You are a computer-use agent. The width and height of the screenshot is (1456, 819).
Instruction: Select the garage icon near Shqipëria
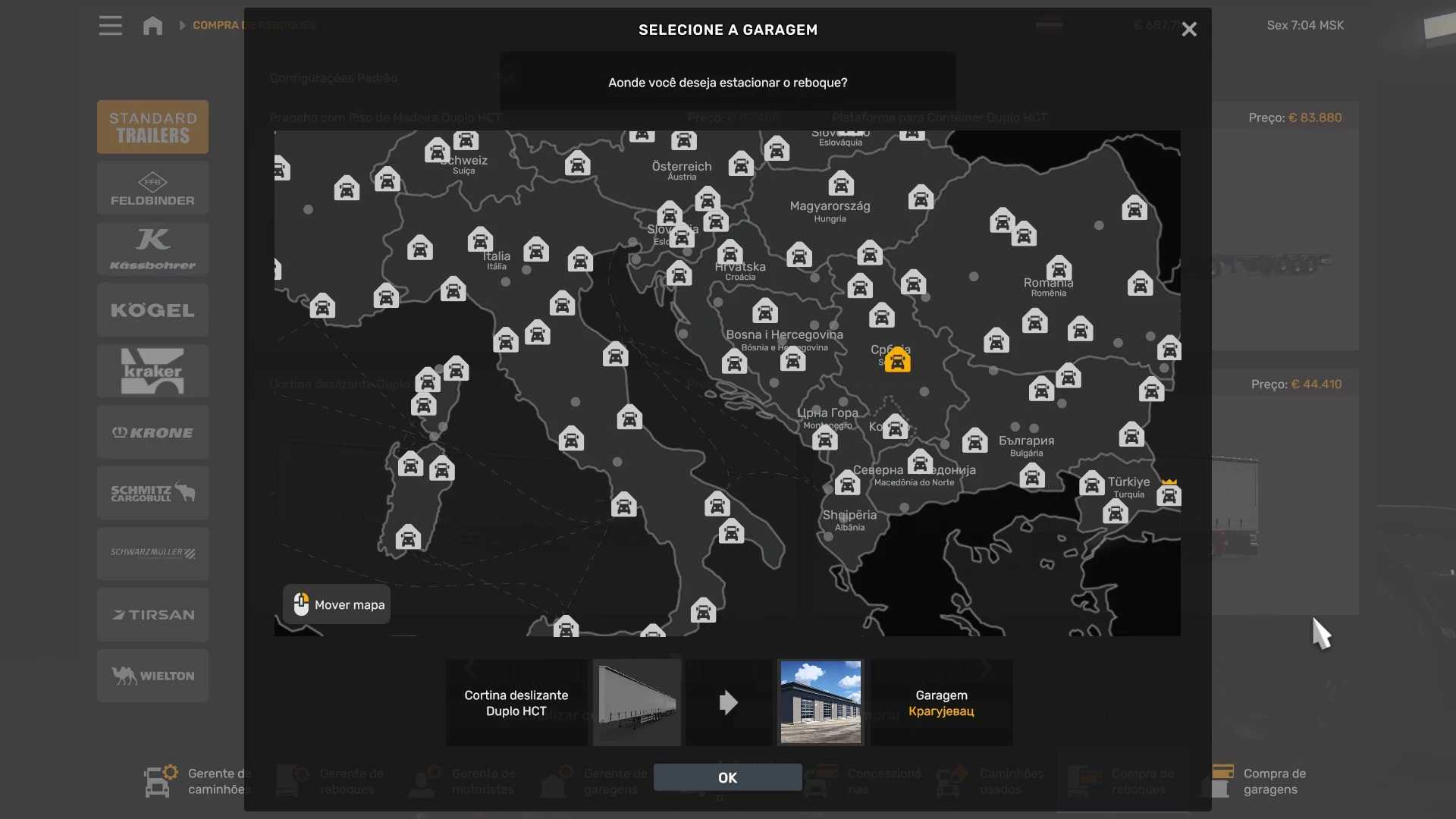[847, 483]
